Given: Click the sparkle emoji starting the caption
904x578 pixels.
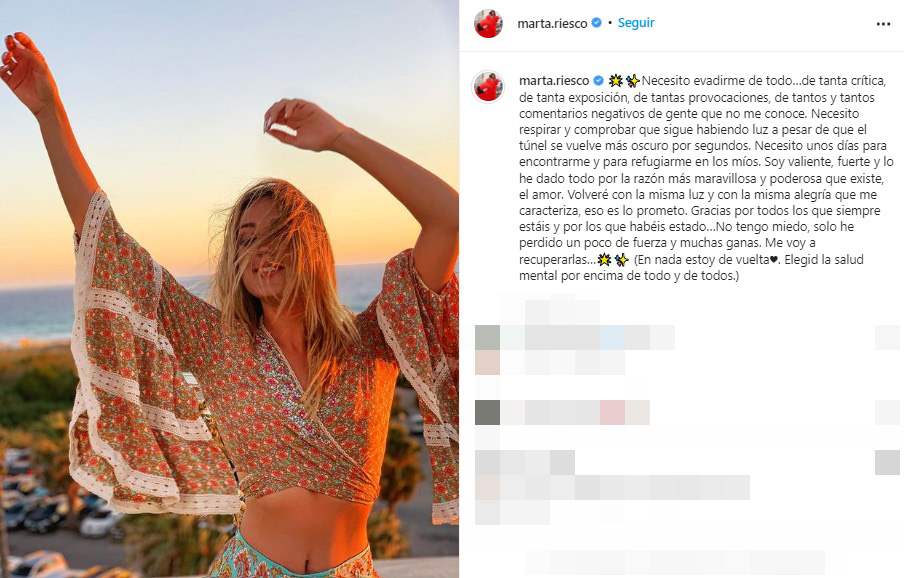Looking at the screenshot, I should coord(616,81).
